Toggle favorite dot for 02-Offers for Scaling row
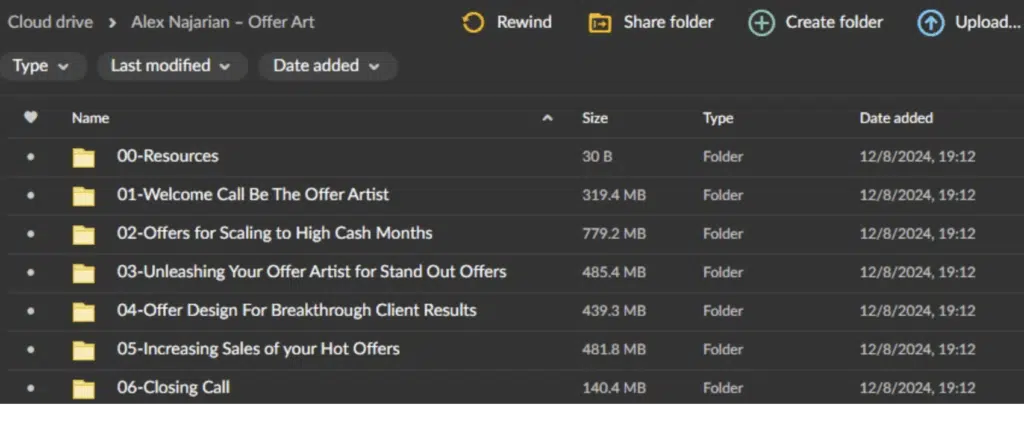 [31, 234]
